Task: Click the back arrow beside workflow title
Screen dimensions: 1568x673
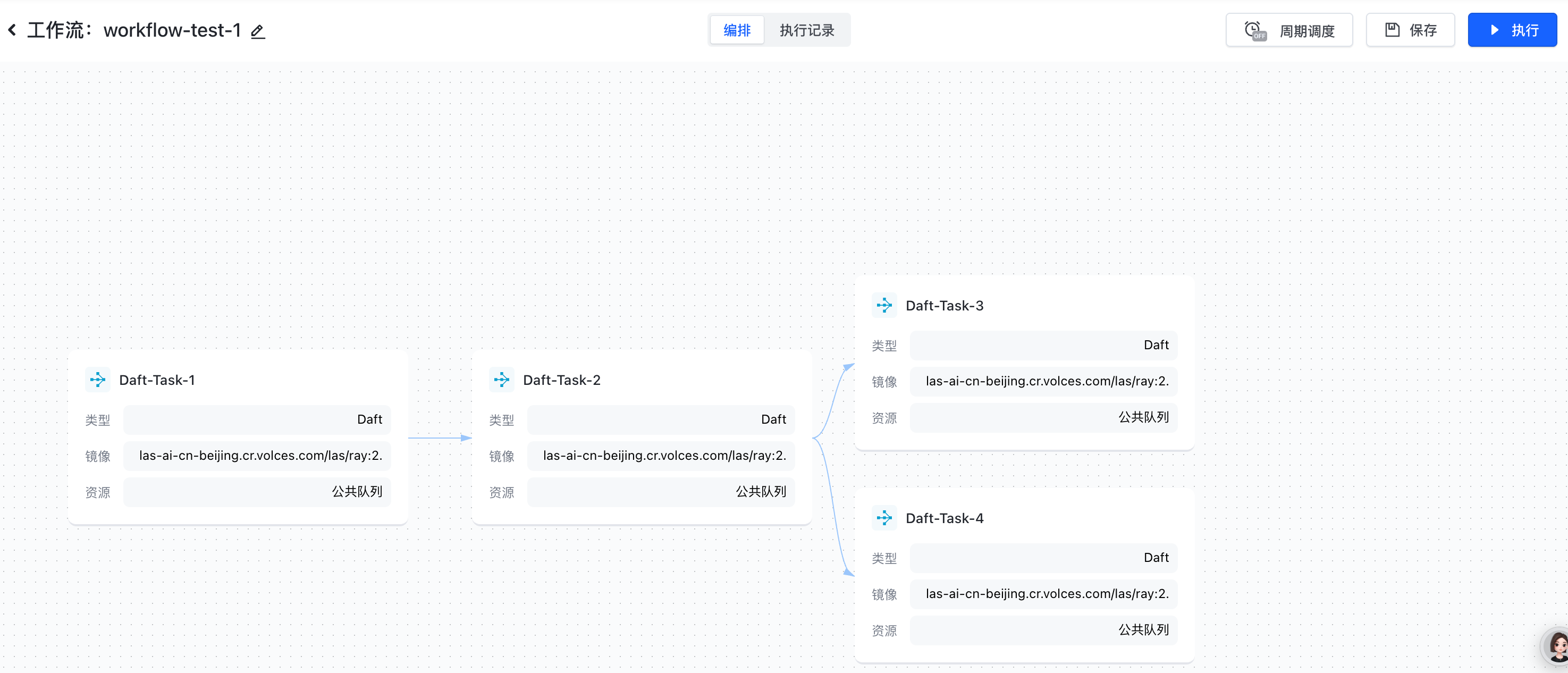Action: pos(12,30)
